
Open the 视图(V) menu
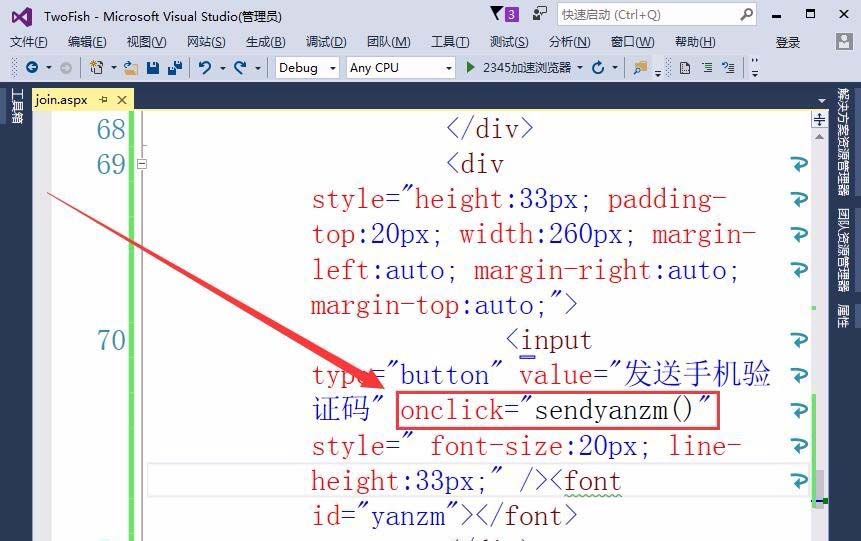tap(146, 42)
